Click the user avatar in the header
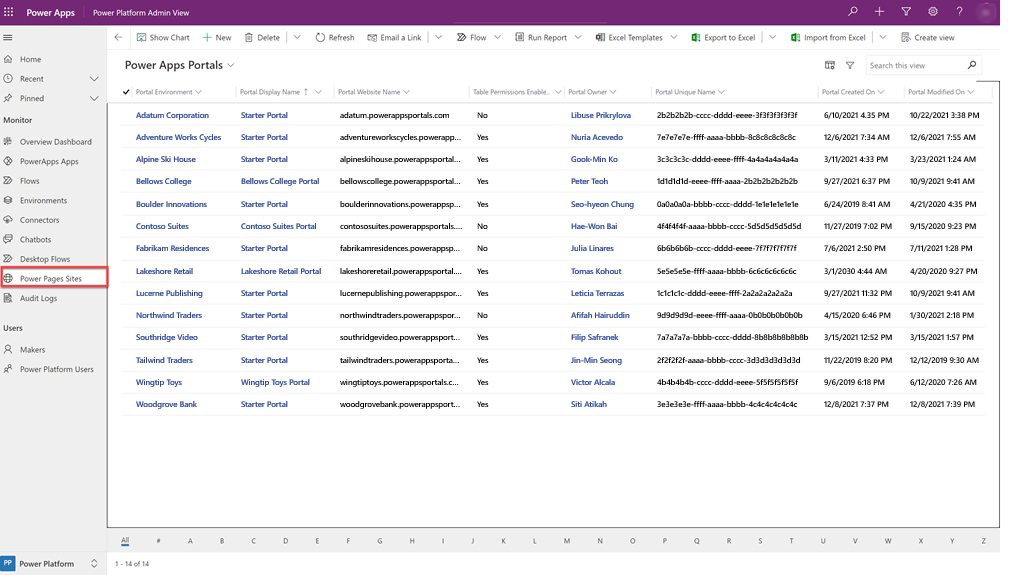 [x=986, y=12]
